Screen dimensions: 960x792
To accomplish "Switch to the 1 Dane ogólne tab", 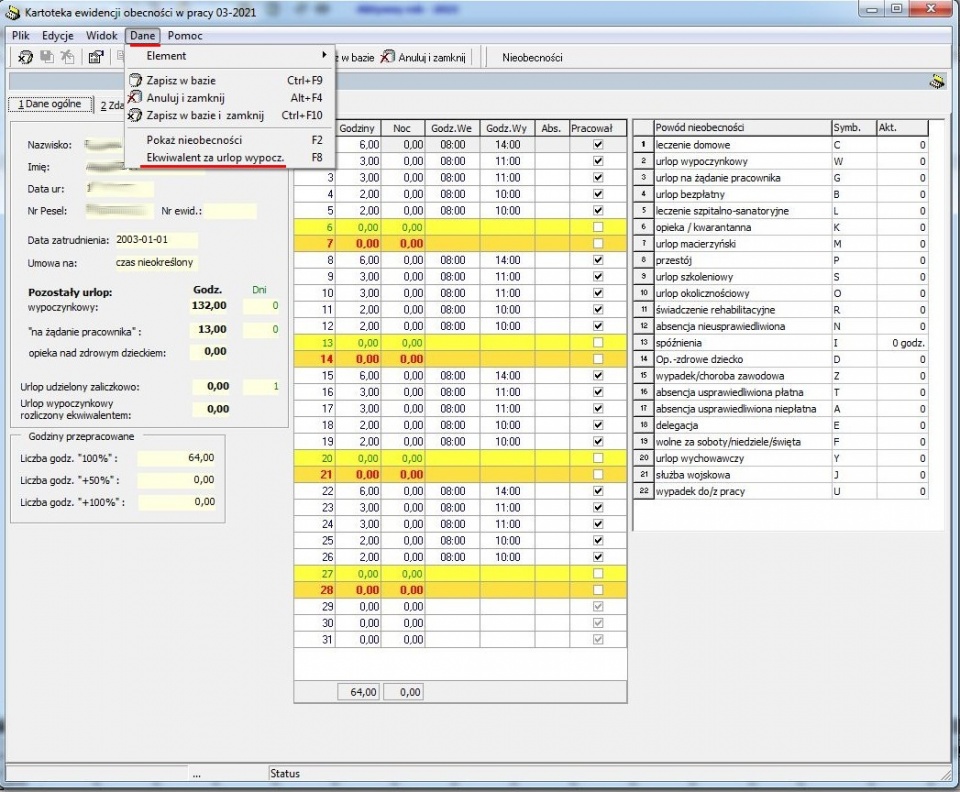I will click(50, 104).
